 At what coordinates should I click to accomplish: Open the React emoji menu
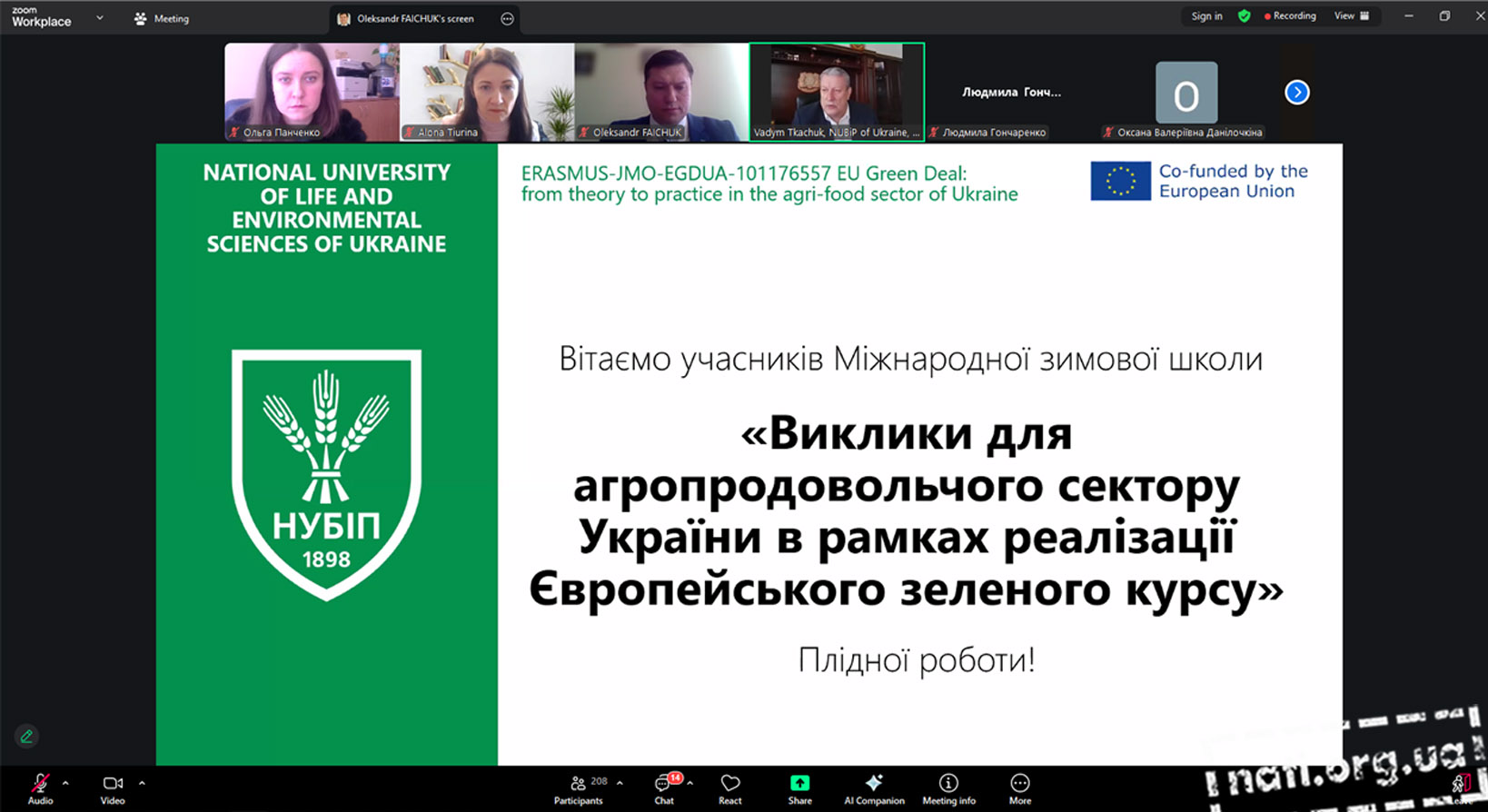coord(729,787)
